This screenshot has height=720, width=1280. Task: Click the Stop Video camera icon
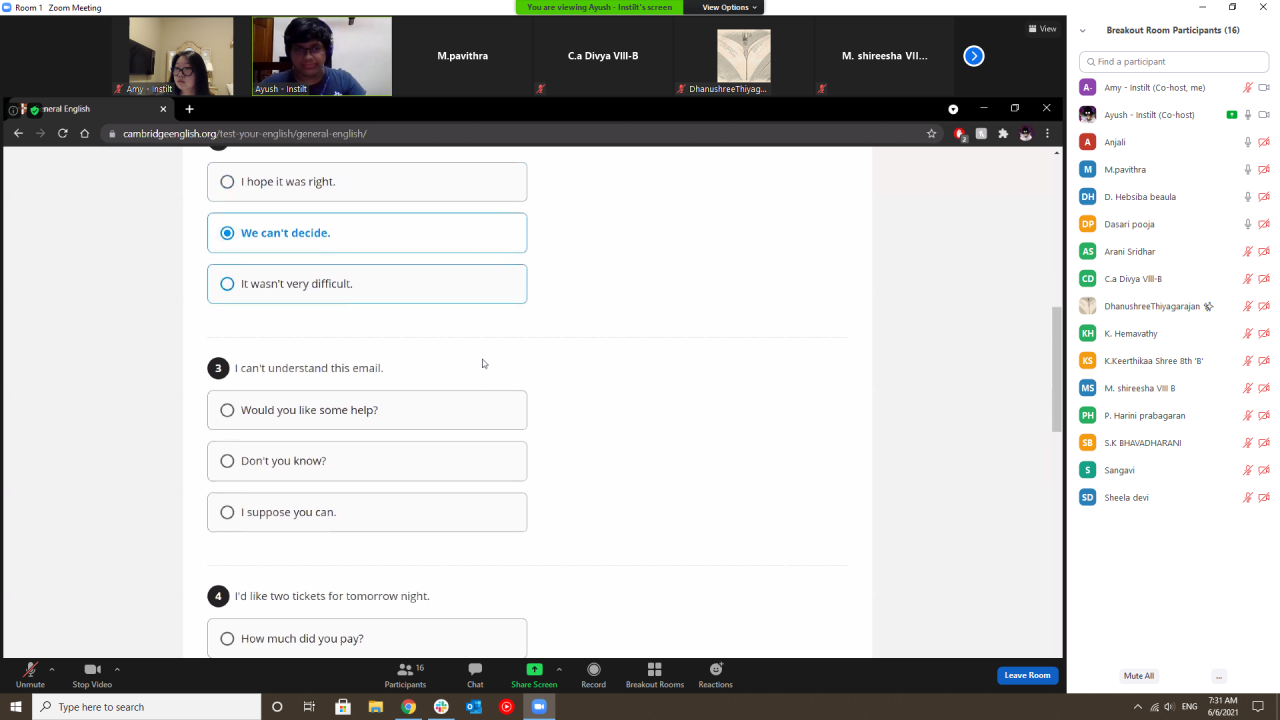point(92,670)
